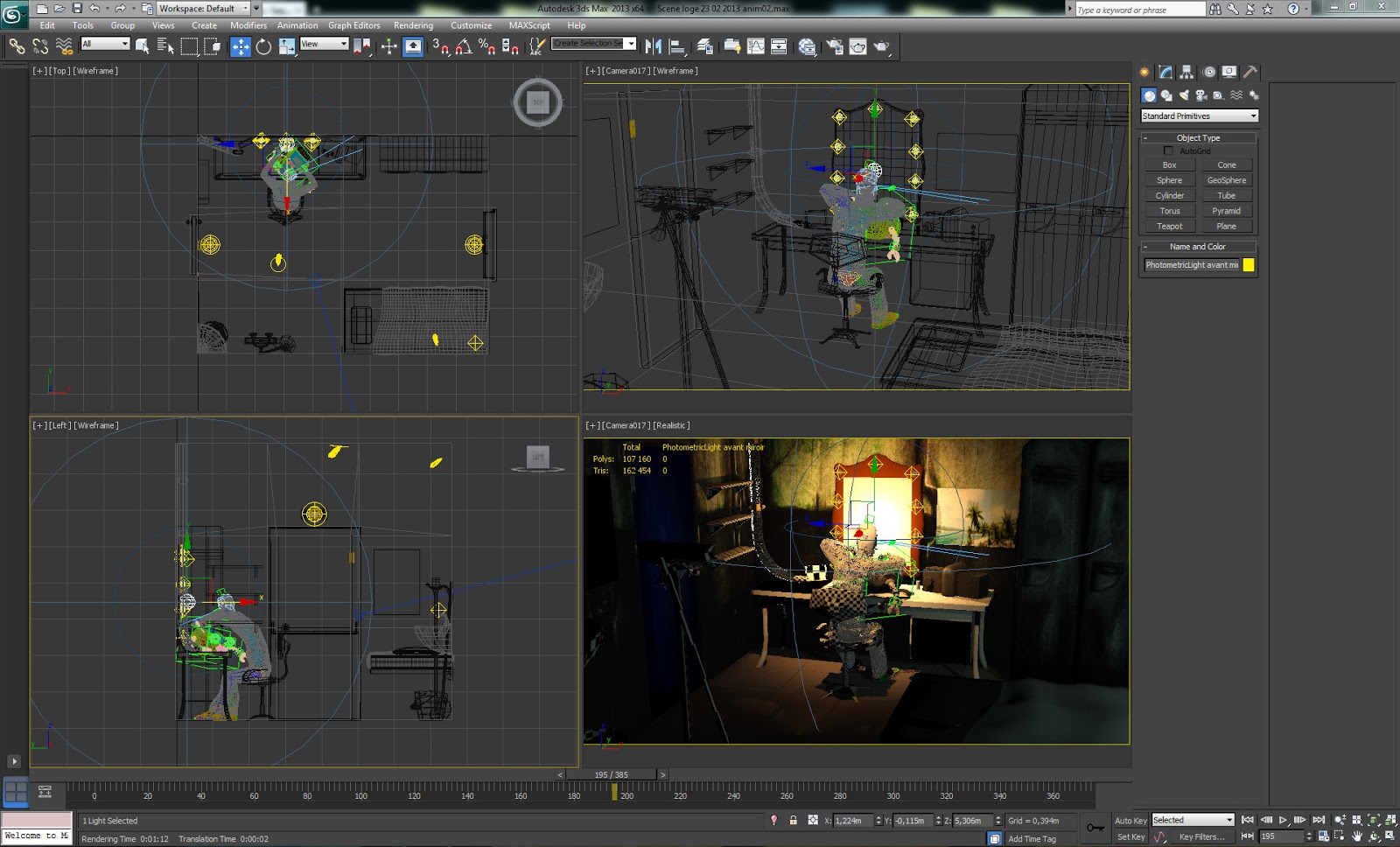
Task: Open the Key Filters dialog
Action: click(1202, 836)
